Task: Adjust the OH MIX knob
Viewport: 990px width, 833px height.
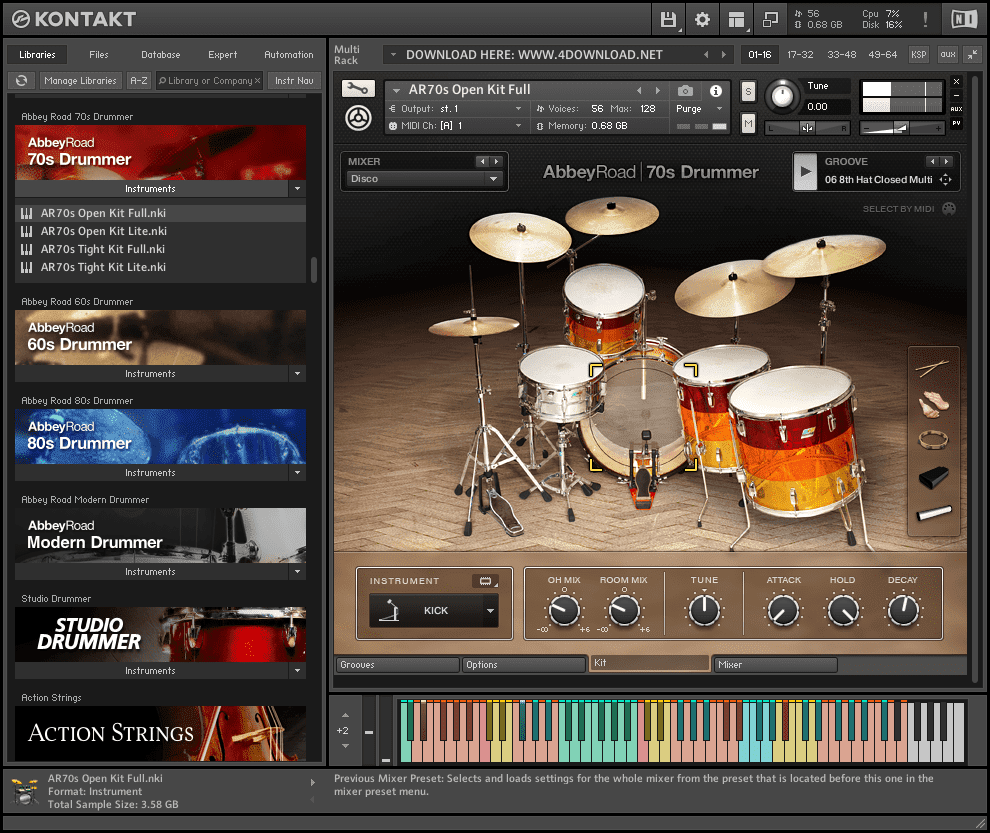Action: 564,611
